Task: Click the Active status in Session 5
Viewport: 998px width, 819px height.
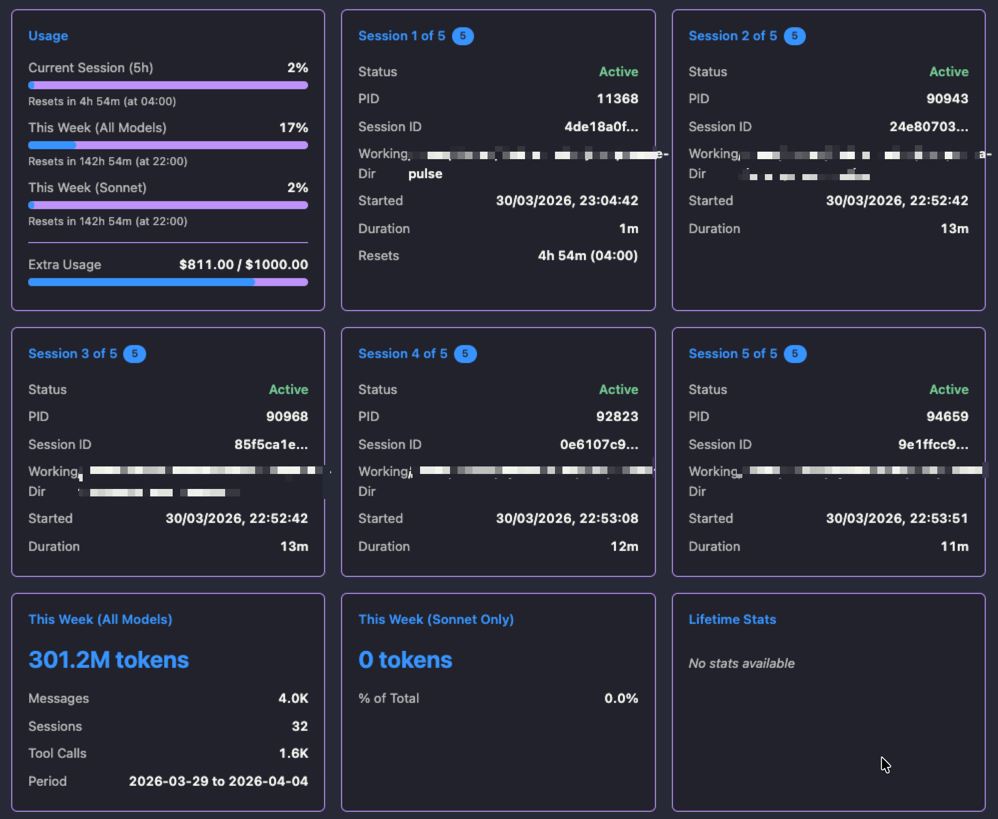Action: click(x=949, y=389)
